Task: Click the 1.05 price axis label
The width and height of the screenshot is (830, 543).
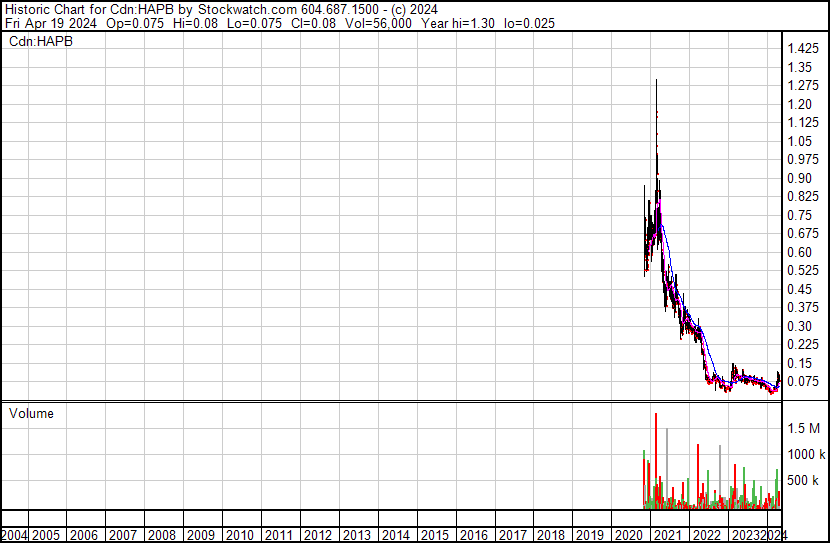Action: 800,141
